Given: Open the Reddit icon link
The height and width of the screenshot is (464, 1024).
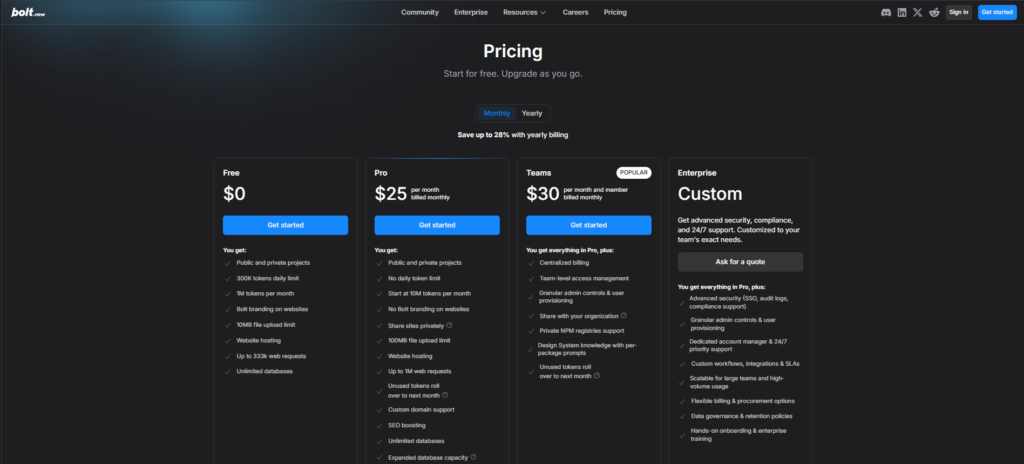Looking at the screenshot, I should 934,12.
